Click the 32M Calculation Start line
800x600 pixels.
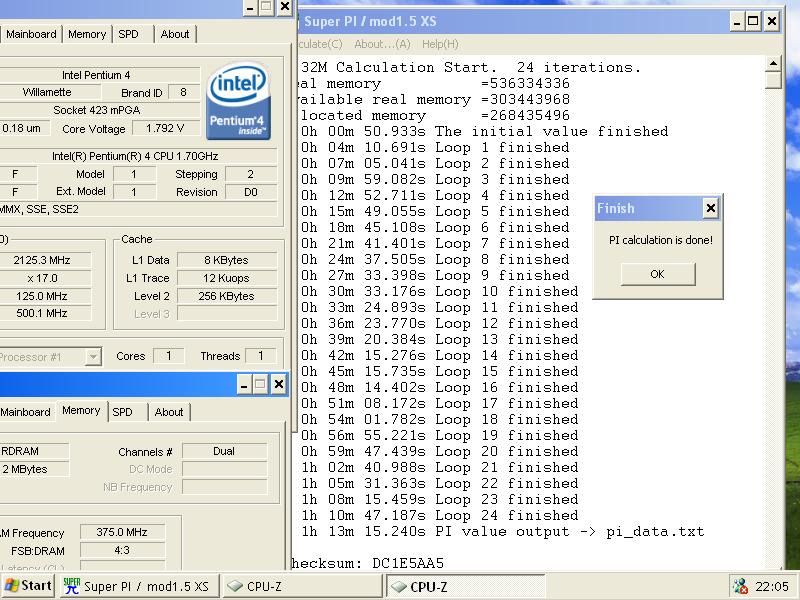470,67
